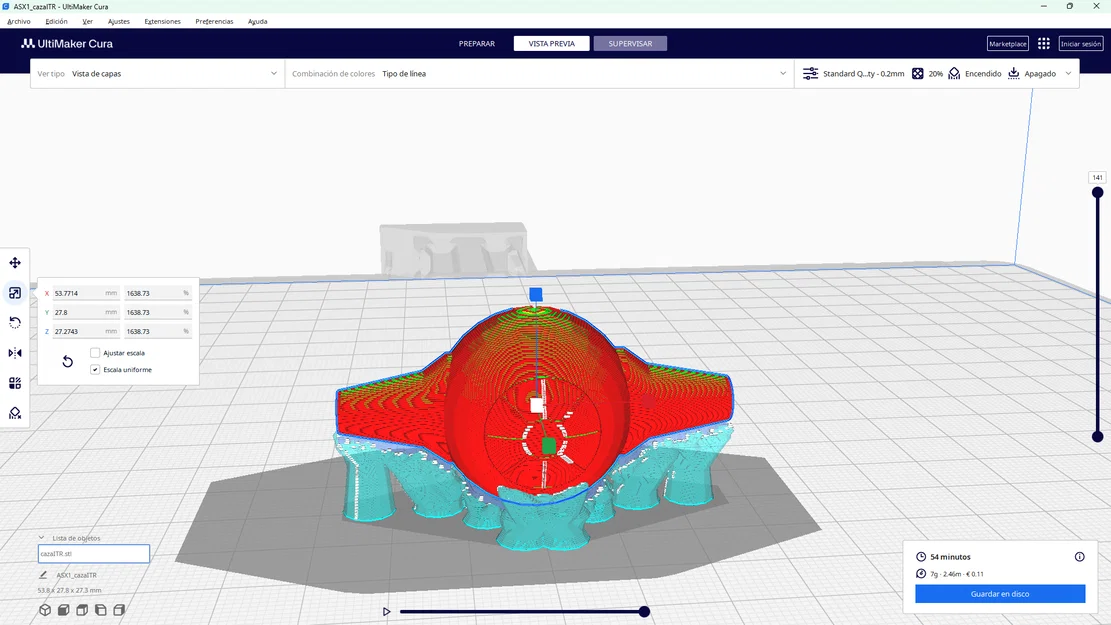Collapse Lista de objetos section
Image resolution: width=1111 pixels, height=625 pixels.
tap(41, 538)
